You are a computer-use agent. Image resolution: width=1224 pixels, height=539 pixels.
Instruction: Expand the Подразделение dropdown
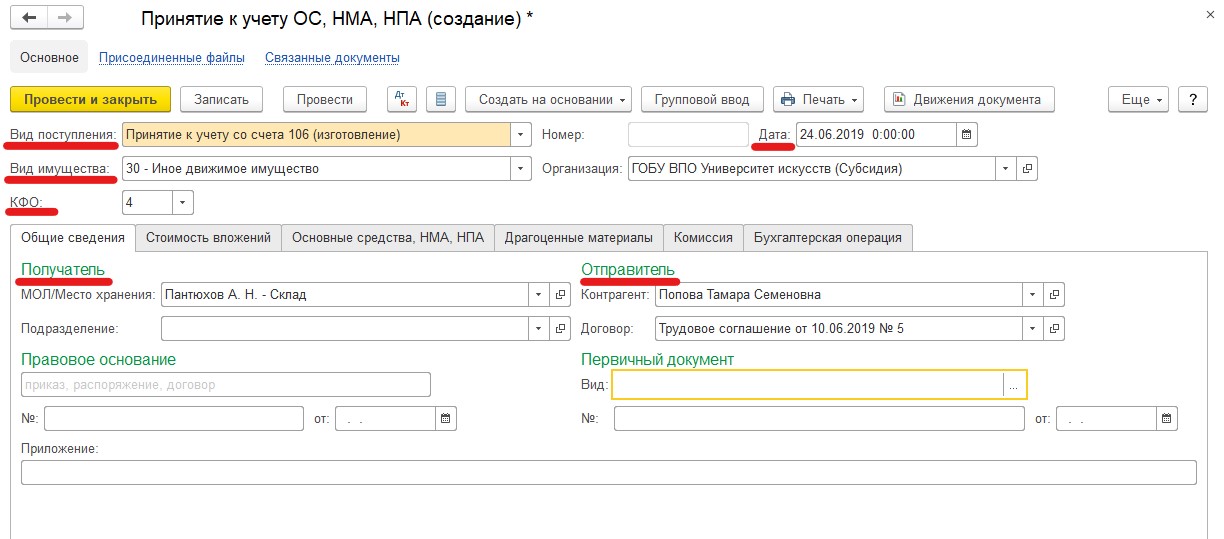pyautogui.click(x=539, y=328)
